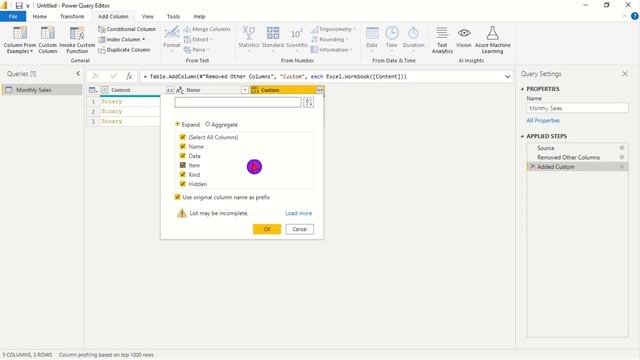Click the Date column tool
Image resolution: width=640 pixels, height=360 pixels.
pyautogui.click(x=372, y=38)
